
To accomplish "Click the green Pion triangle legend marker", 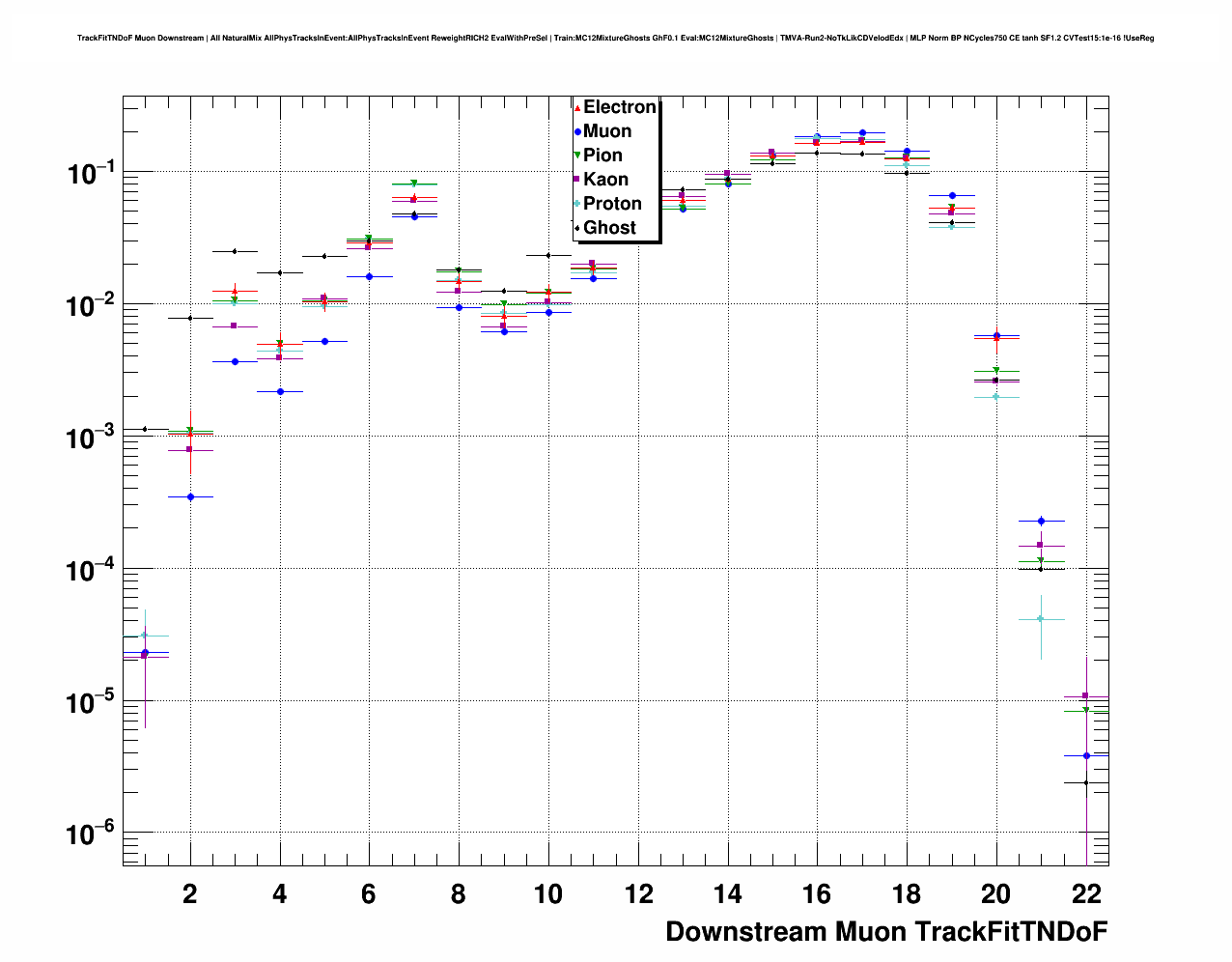I will tap(577, 156).
